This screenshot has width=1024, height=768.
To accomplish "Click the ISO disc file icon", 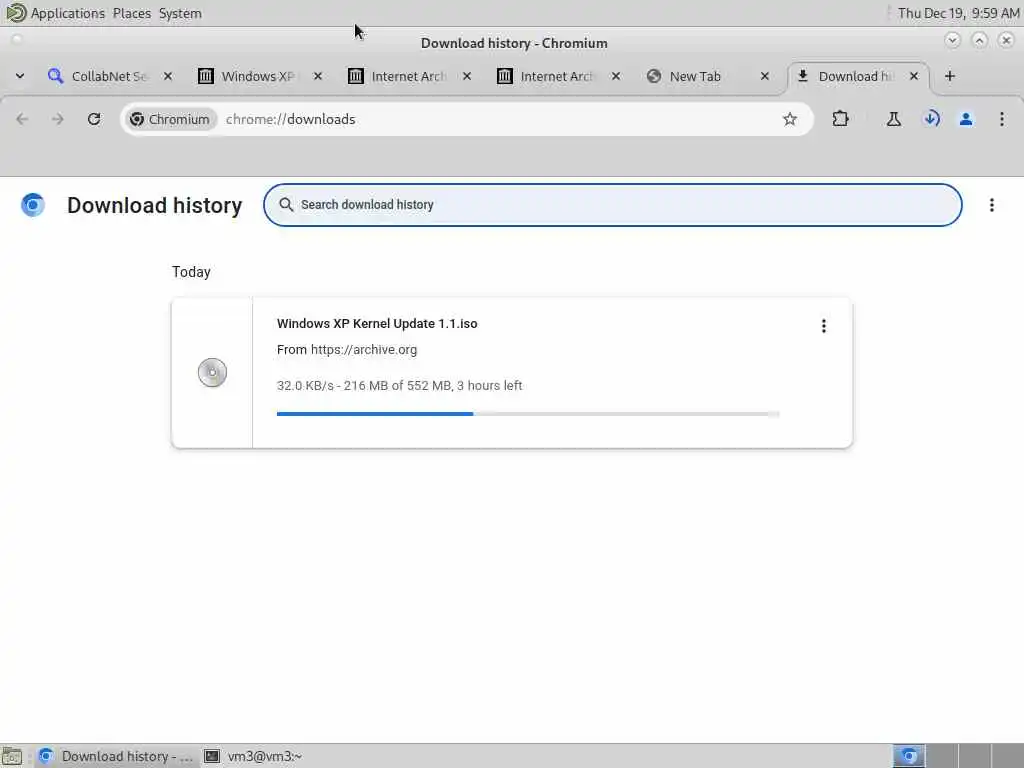I will 212,372.
